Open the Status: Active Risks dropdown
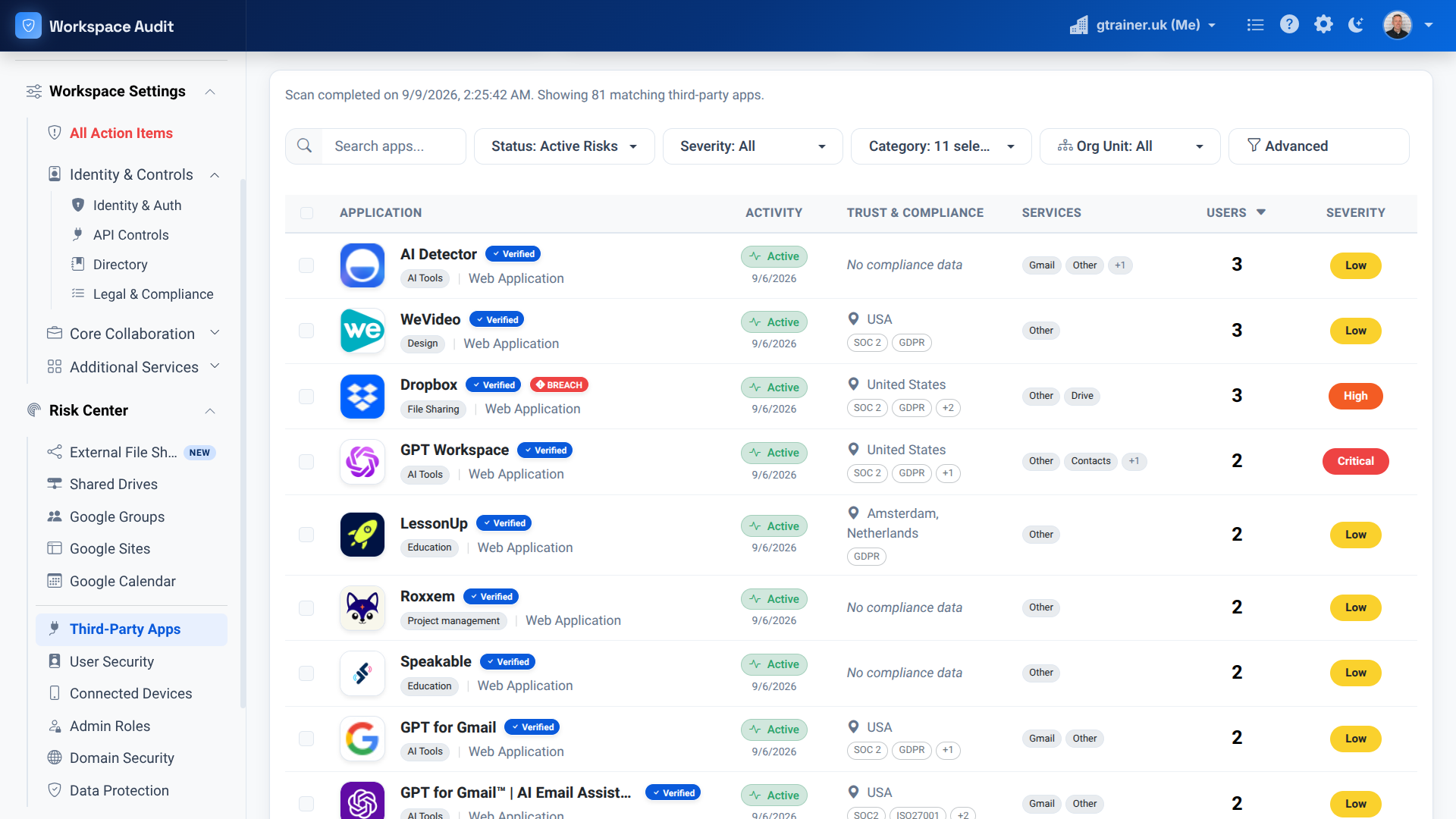This screenshot has height=819, width=1456. (564, 146)
